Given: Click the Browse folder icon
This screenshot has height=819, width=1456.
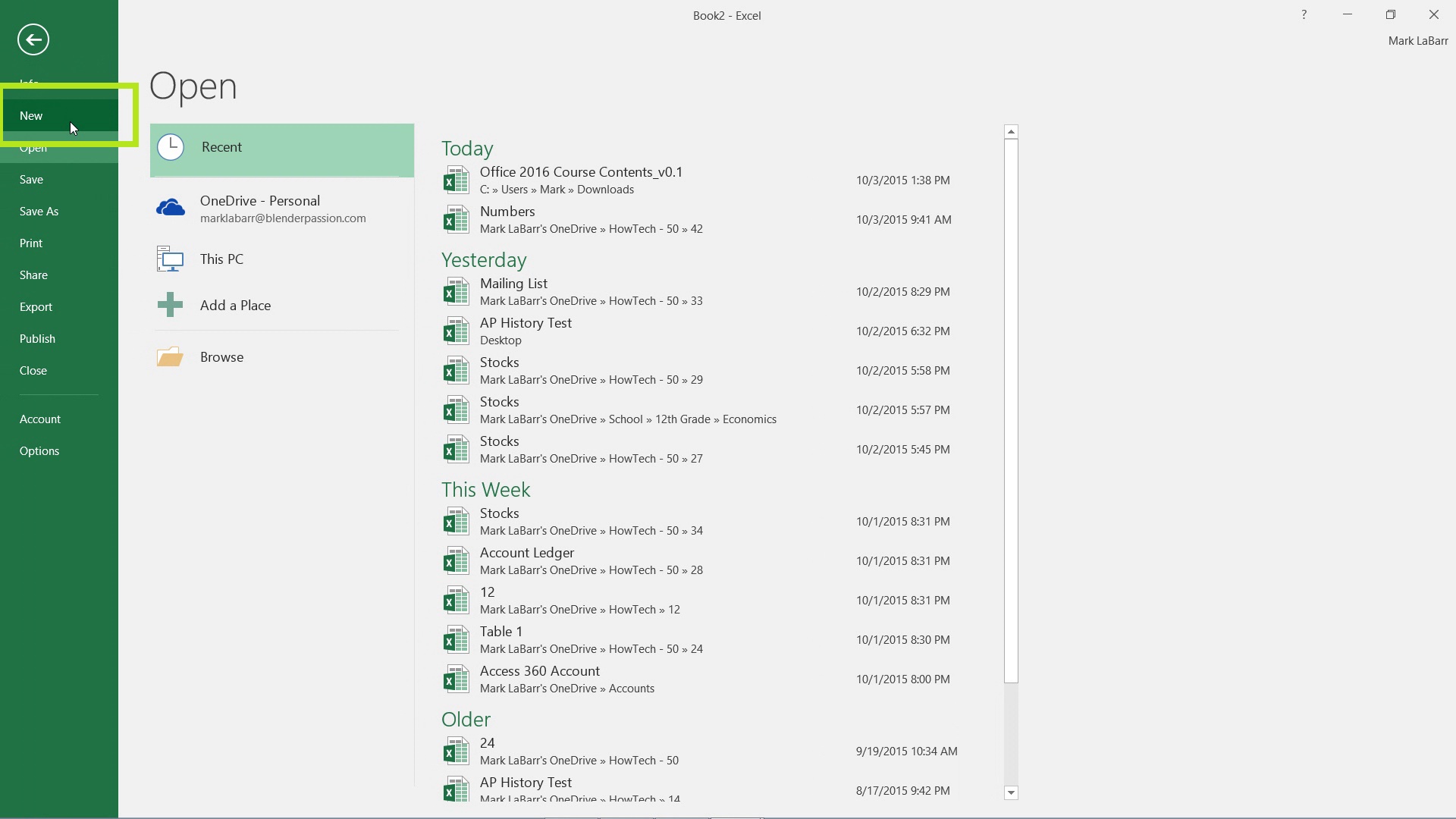Looking at the screenshot, I should [x=171, y=356].
